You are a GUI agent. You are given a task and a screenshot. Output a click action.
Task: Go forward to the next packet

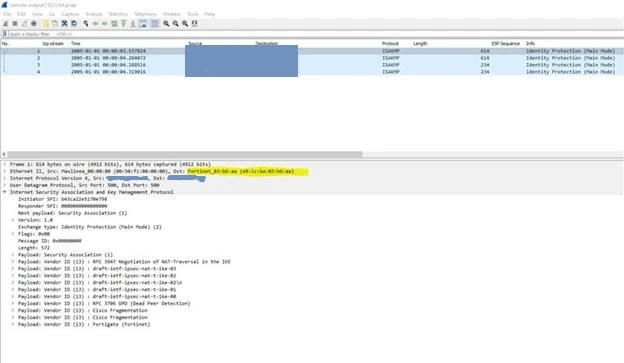[x=105, y=24]
